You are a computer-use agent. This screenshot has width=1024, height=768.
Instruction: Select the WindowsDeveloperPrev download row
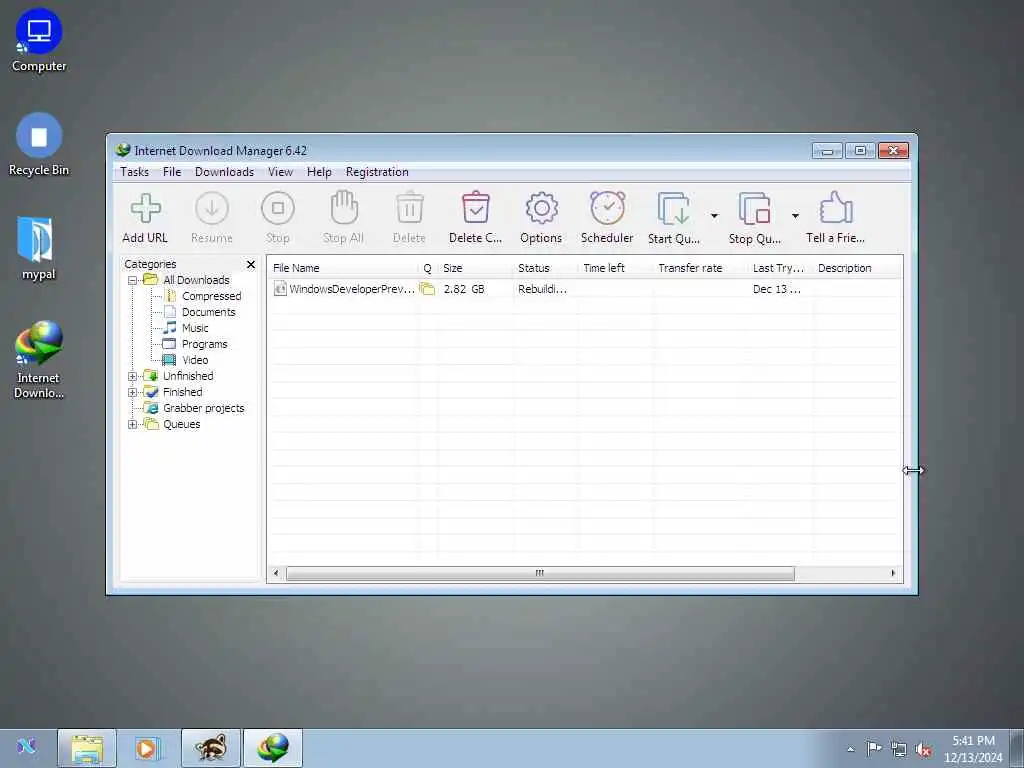(584, 289)
